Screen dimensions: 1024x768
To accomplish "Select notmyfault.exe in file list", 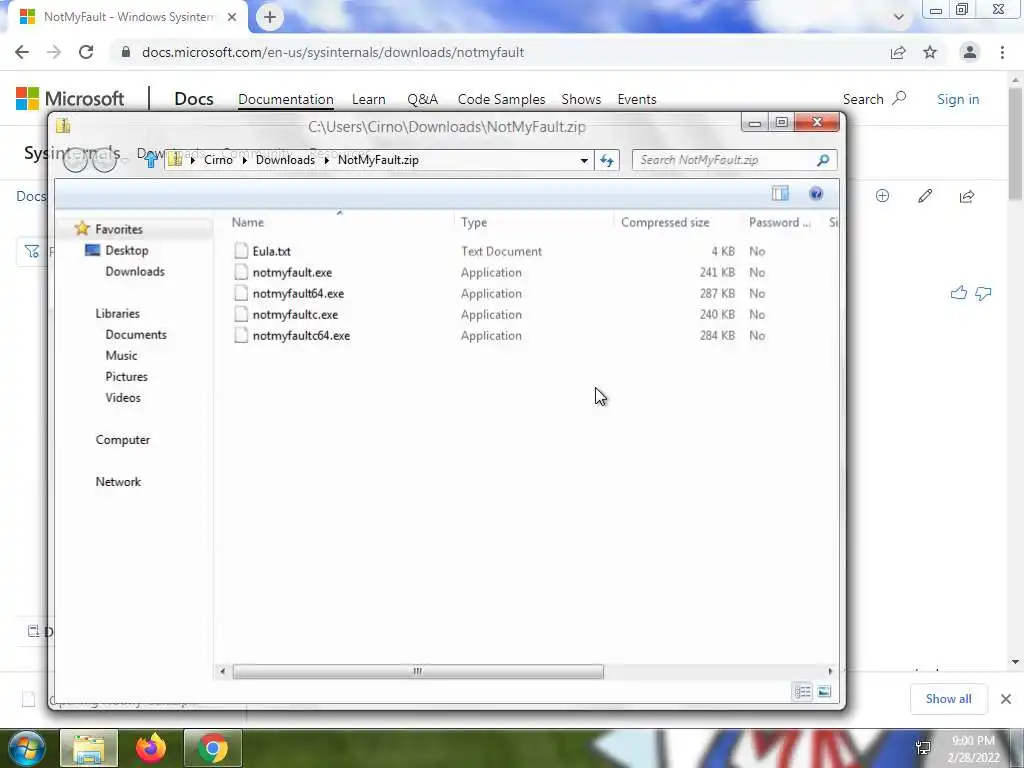I will (292, 272).
